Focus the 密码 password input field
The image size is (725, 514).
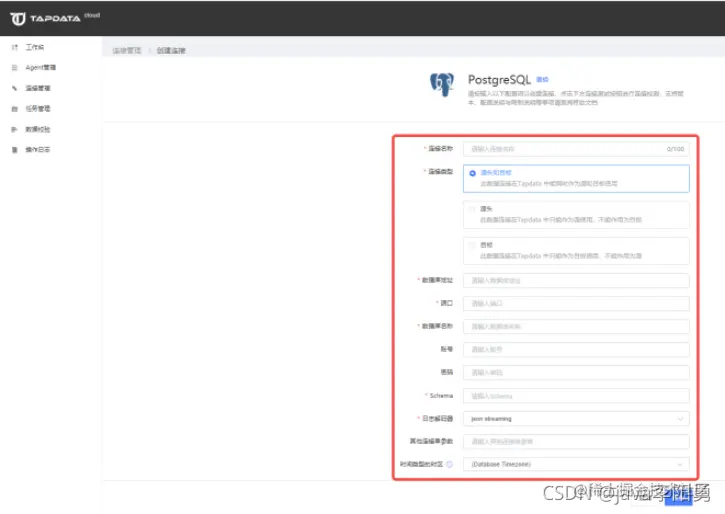[576, 373]
